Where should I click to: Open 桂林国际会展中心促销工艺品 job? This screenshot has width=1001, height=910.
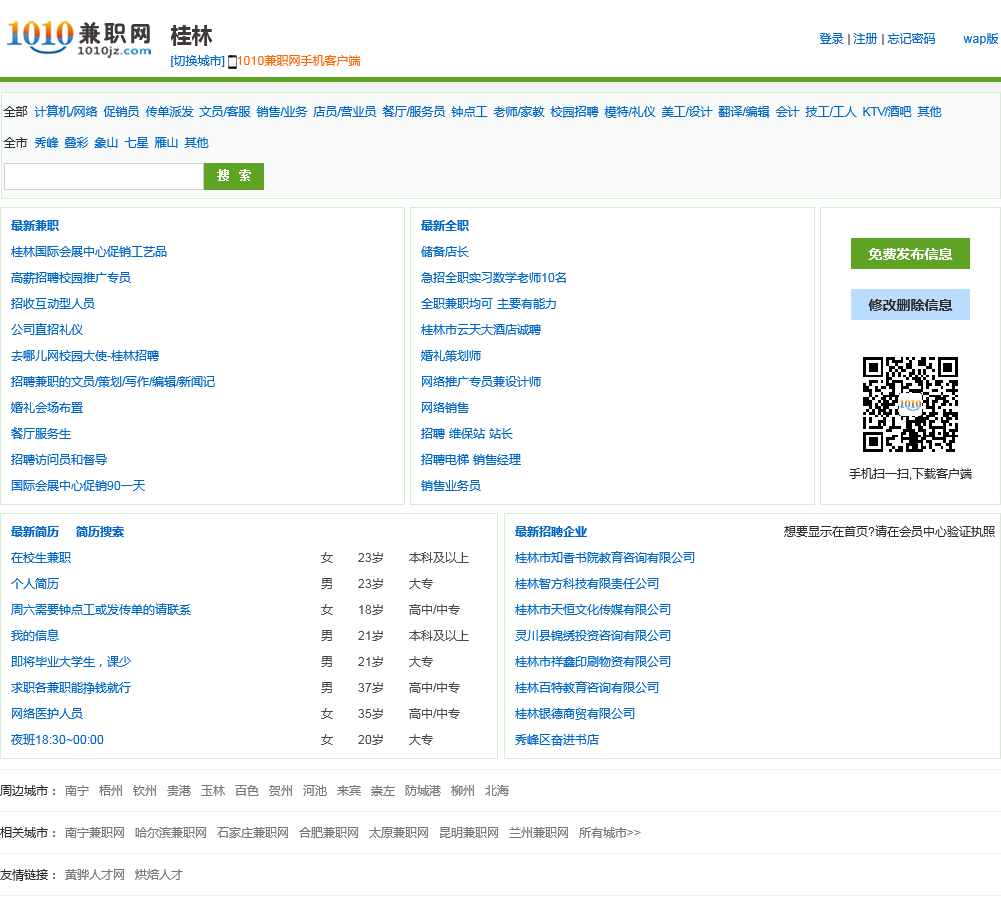(x=89, y=252)
